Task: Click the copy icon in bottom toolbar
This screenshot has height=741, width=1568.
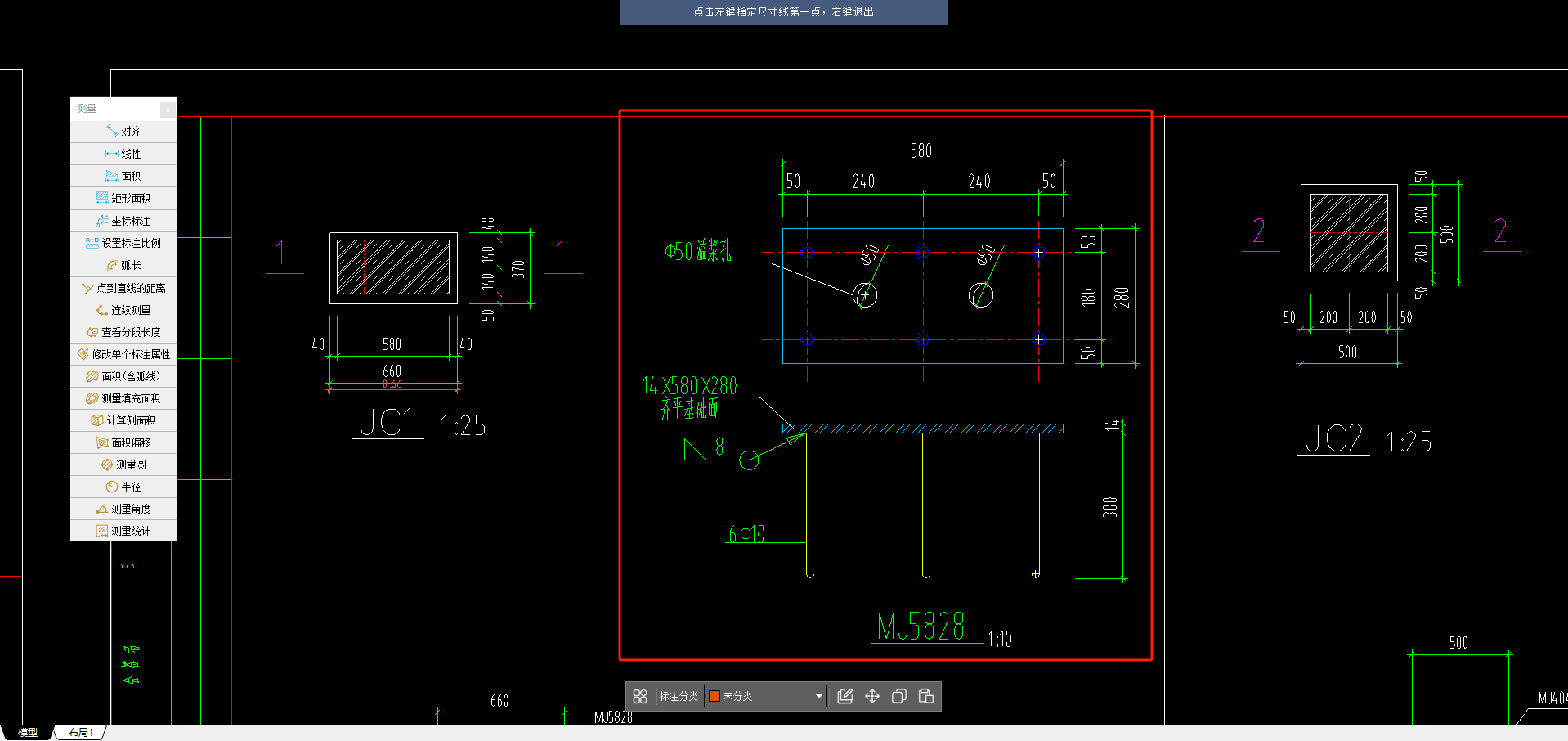Action: point(899,696)
